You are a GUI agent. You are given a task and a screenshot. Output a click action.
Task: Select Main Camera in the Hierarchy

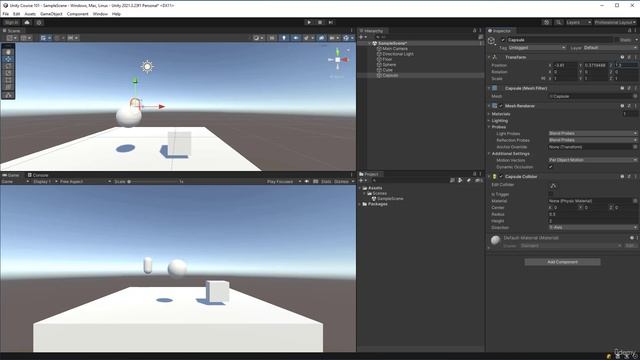coord(395,49)
